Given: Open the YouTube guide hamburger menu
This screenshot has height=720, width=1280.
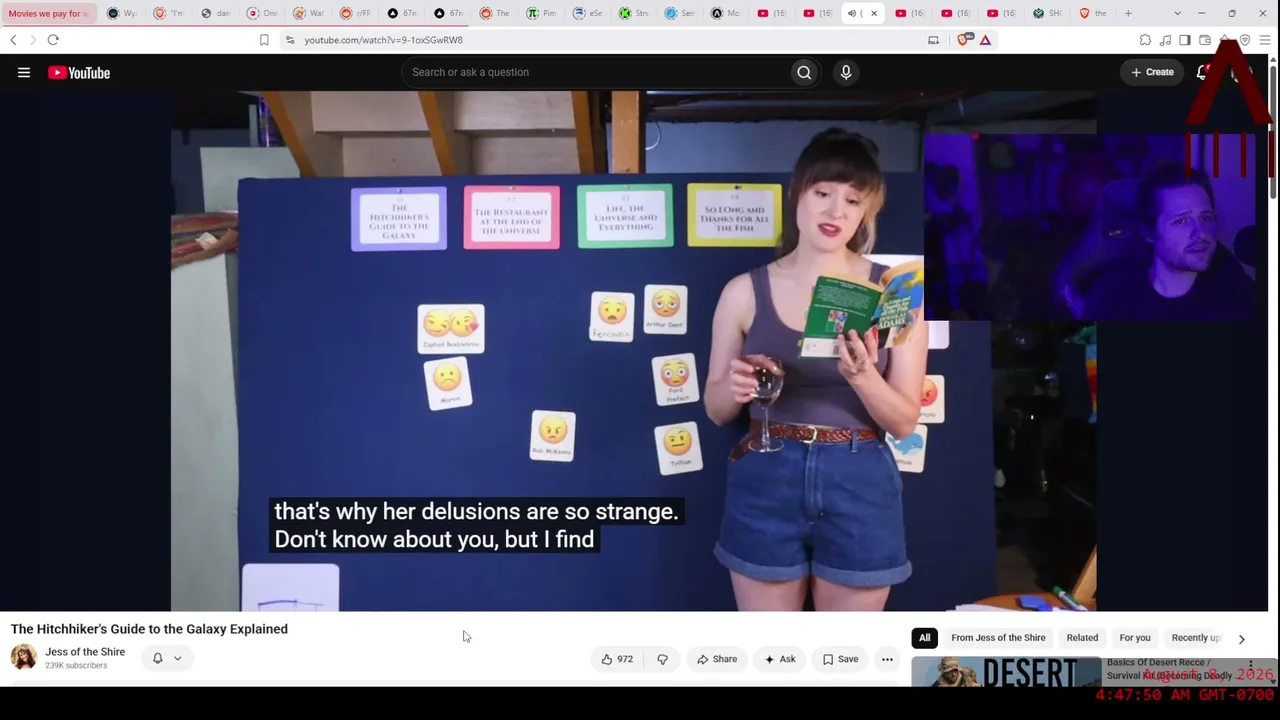Looking at the screenshot, I should (24, 72).
